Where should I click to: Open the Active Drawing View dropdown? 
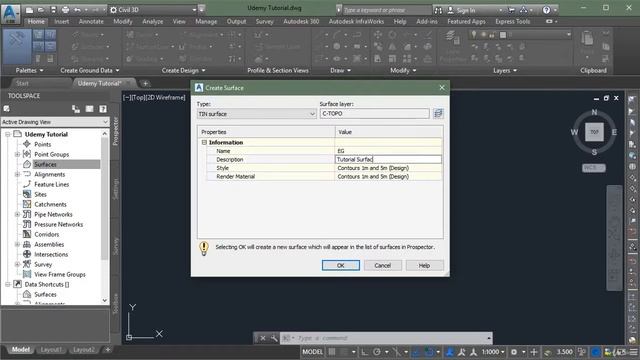pos(55,122)
